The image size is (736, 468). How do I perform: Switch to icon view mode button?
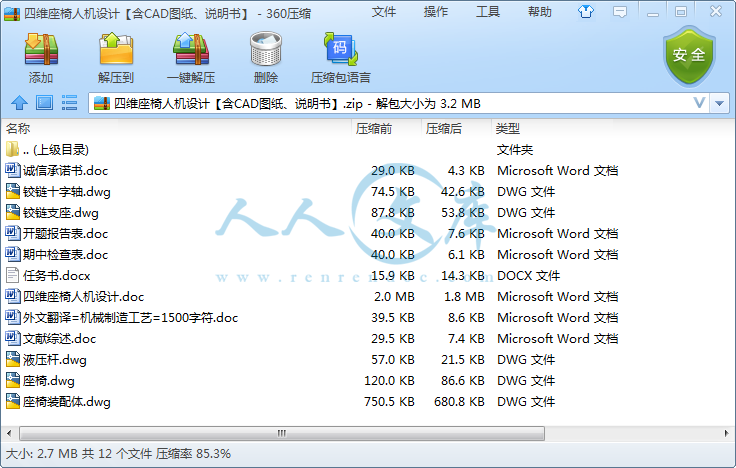[x=45, y=103]
